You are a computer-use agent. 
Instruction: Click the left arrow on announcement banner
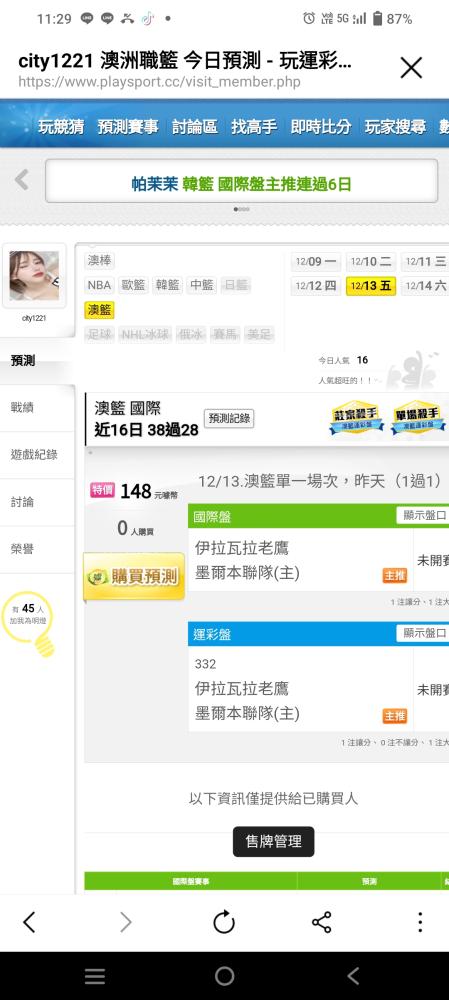click(x=22, y=180)
